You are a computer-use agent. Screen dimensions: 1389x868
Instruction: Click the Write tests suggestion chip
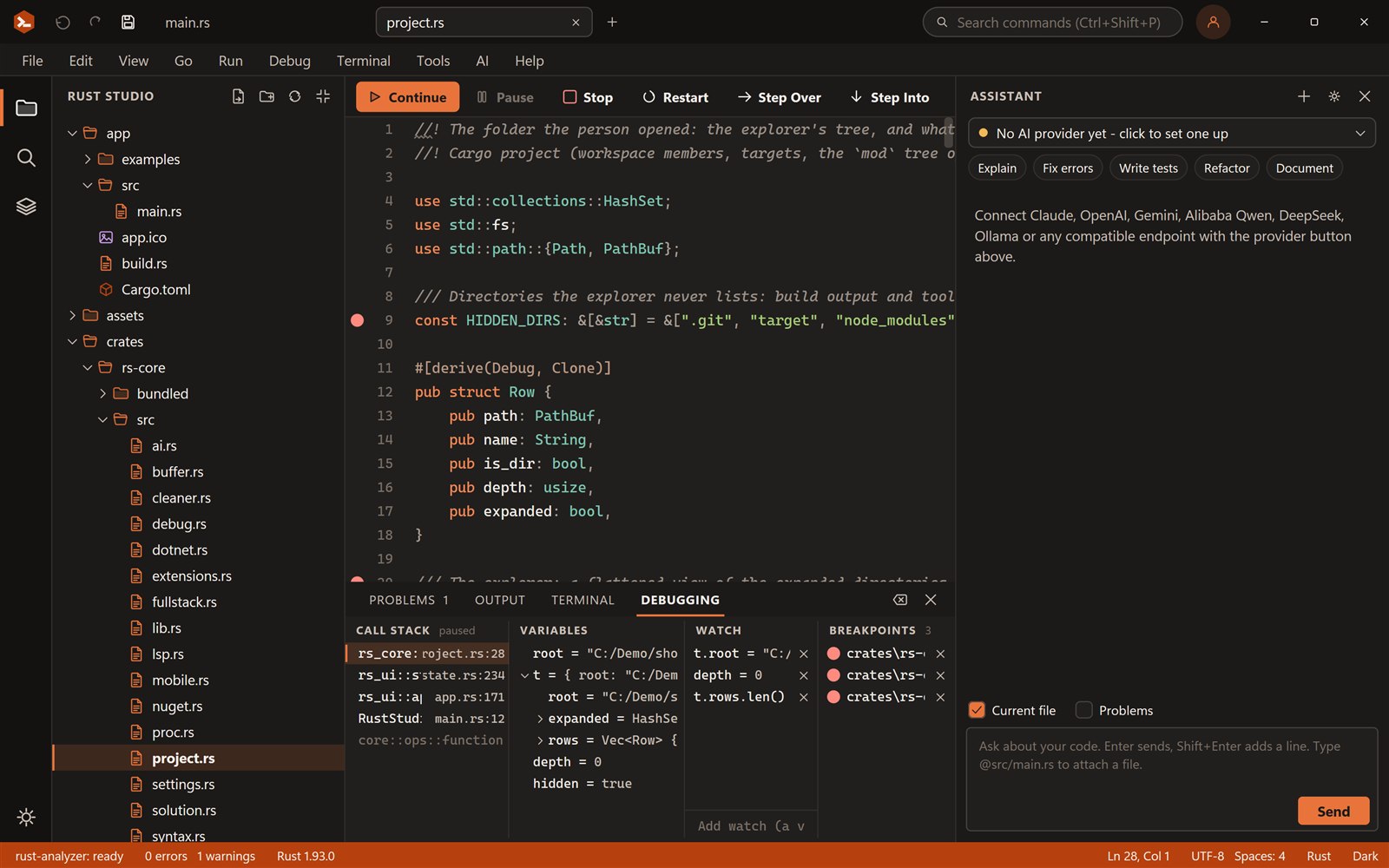pyautogui.click(x=1149, y=168)
